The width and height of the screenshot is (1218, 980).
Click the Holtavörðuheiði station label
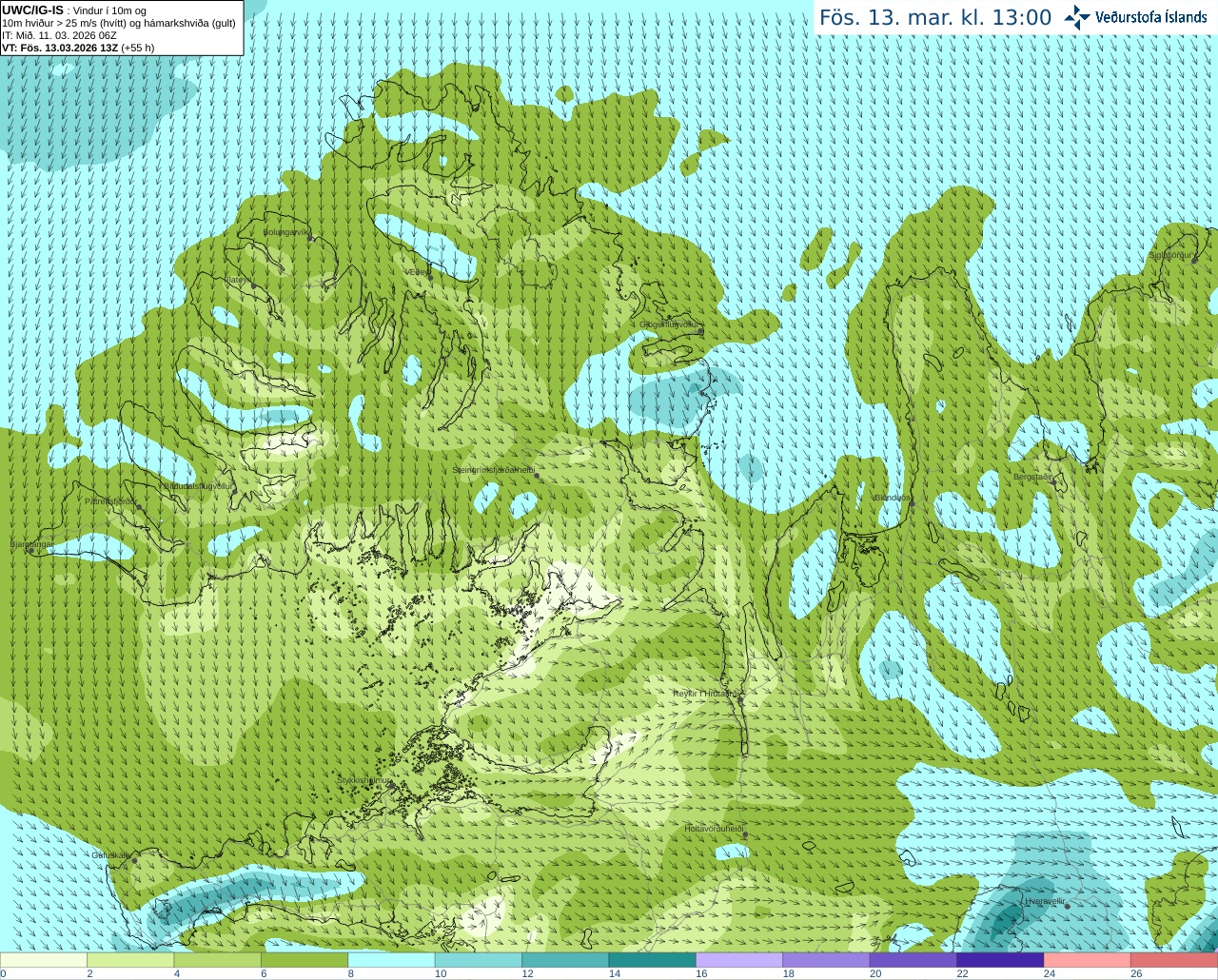(x=714, y=829)
